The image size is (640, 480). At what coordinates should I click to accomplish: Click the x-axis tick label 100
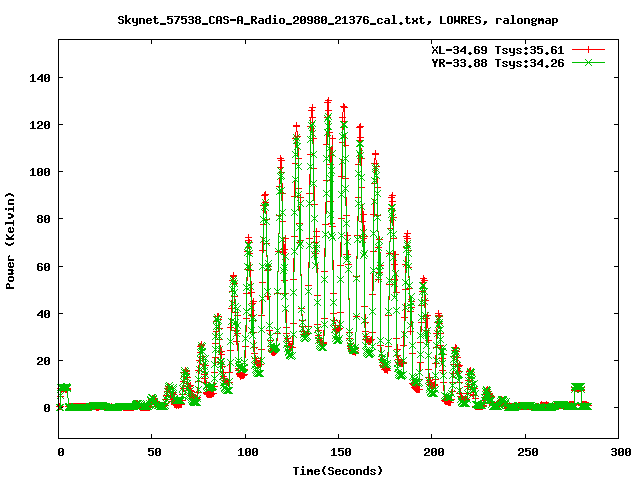(247, 452)
